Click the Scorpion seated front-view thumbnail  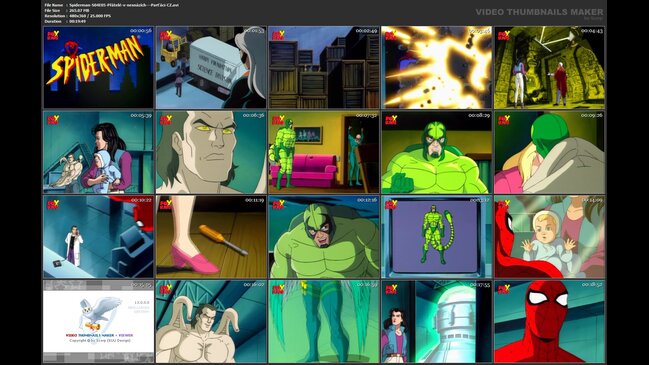[x=437, y=152]
